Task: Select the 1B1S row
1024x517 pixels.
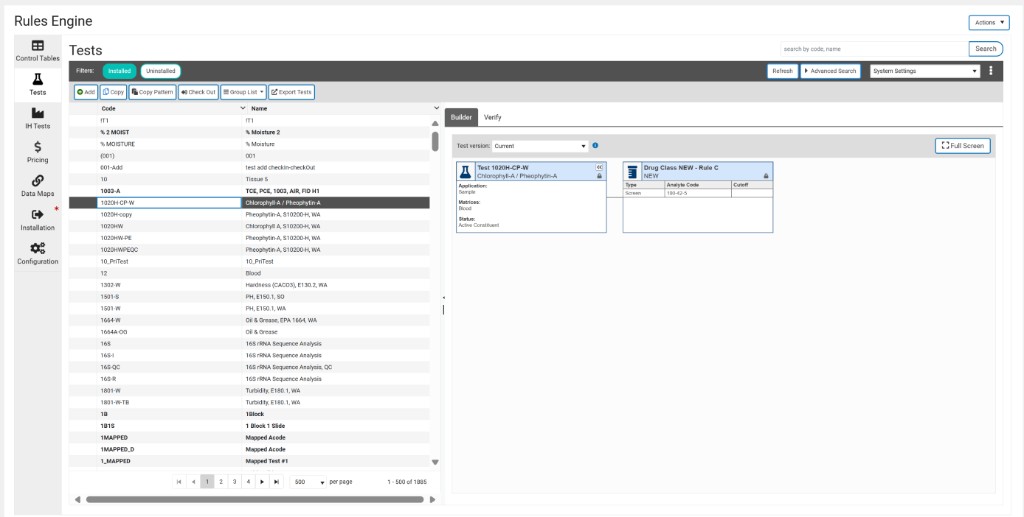Action: tap(249, 426)
